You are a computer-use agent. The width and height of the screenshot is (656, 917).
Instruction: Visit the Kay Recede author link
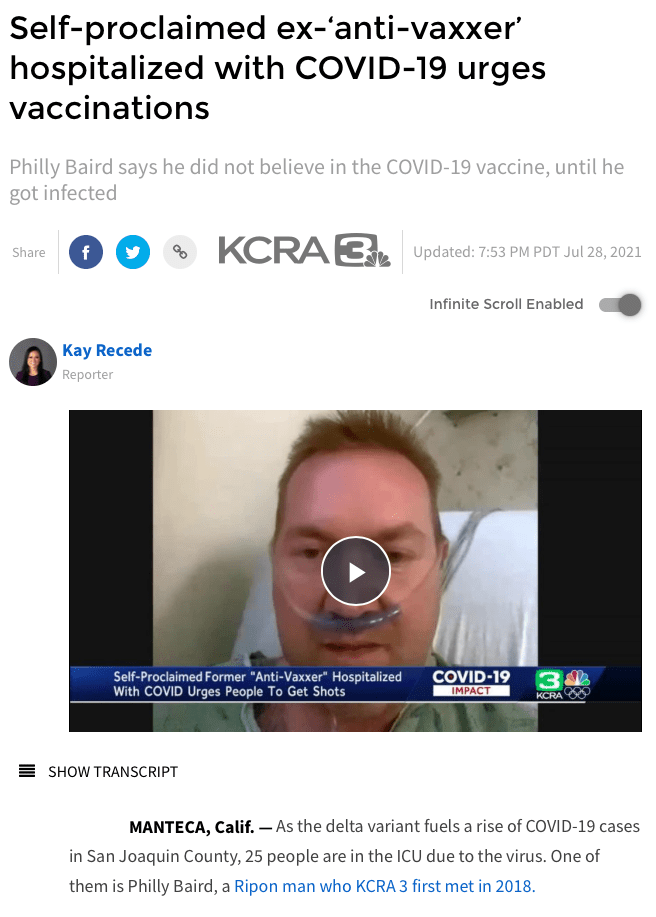tap(107, 350)
